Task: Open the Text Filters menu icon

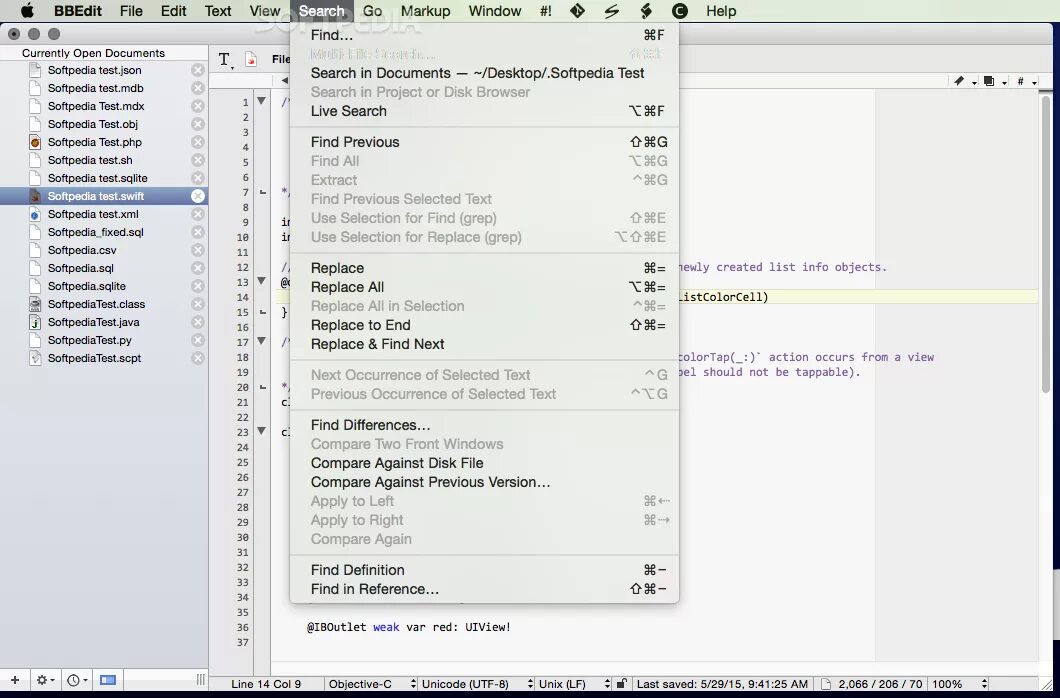Action: coord(646,11)
